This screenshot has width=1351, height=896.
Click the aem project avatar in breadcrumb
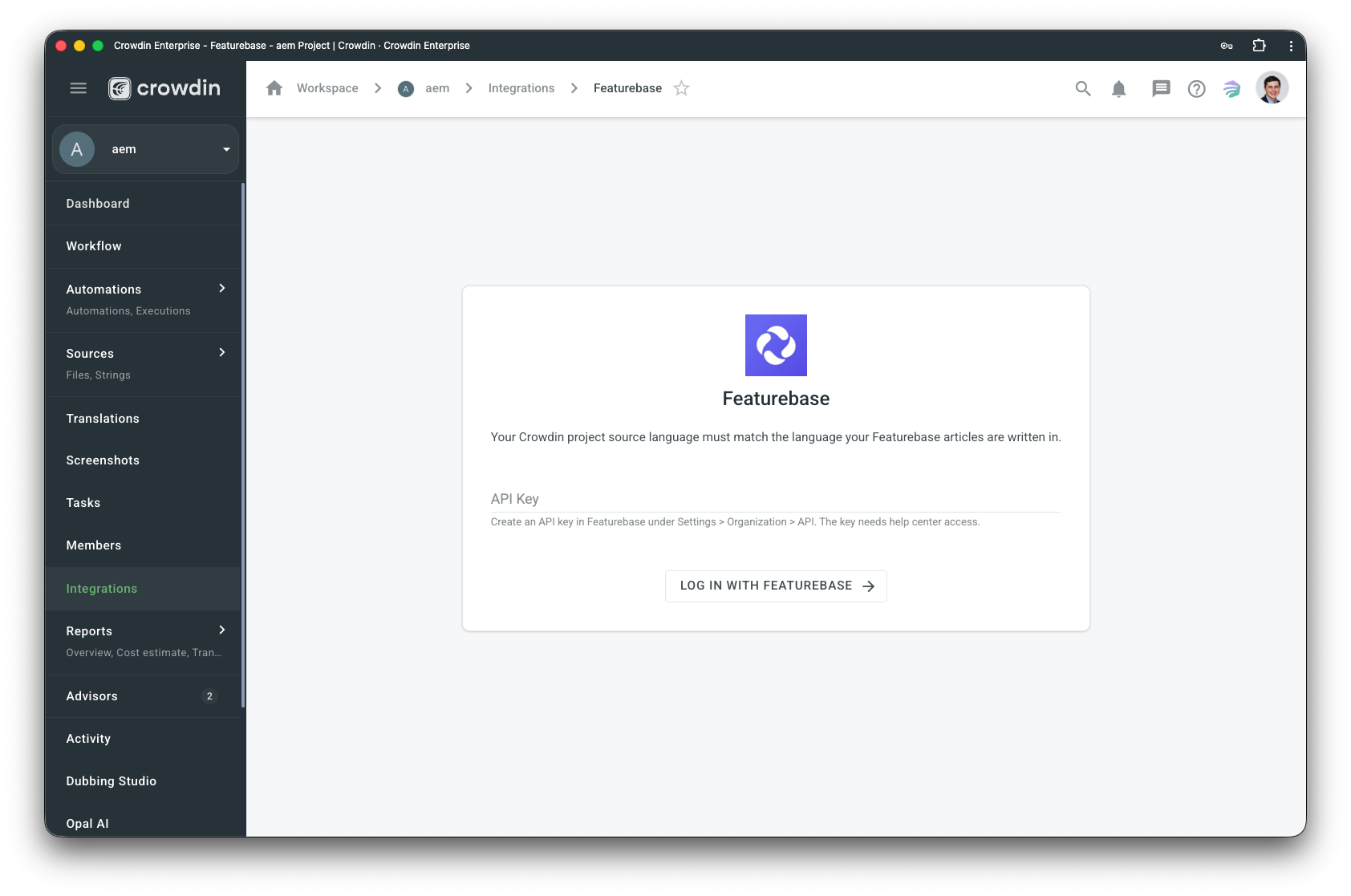406,89
